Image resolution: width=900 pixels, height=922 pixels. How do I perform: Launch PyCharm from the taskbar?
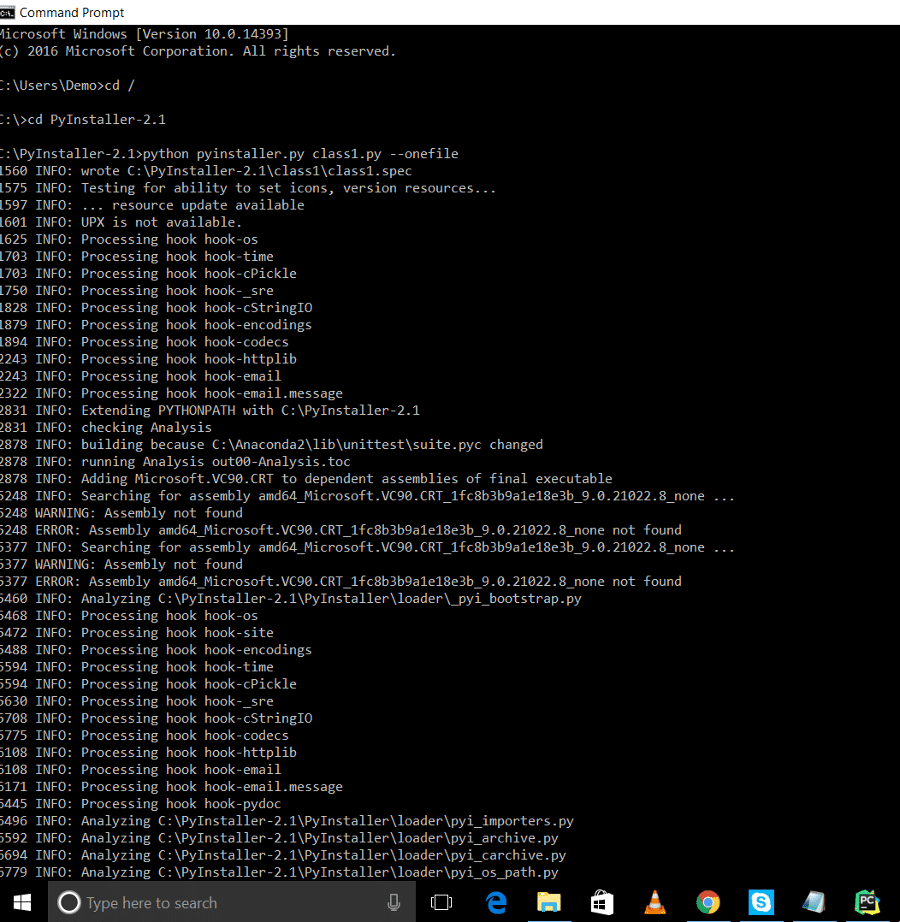(x=866, y=902)
